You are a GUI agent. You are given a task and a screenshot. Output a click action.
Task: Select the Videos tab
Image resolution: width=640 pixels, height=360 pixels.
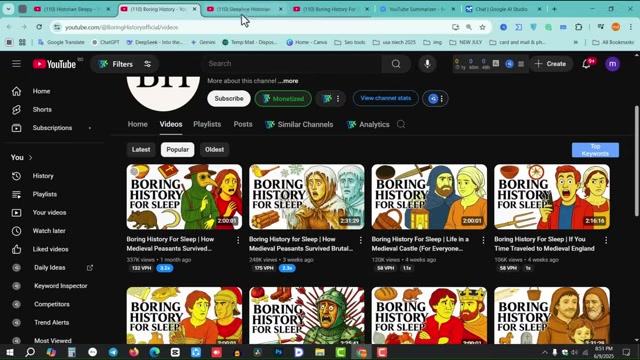point(171,124)
